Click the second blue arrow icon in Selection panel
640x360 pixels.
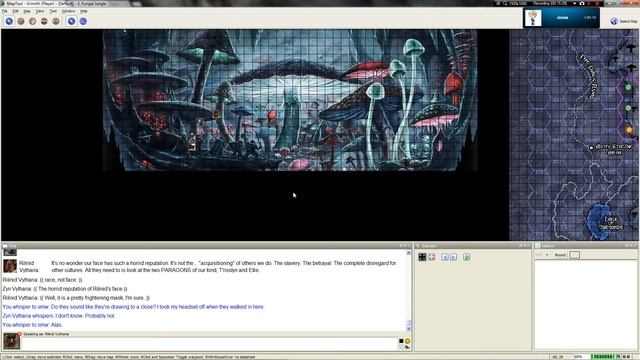[454, 257]
